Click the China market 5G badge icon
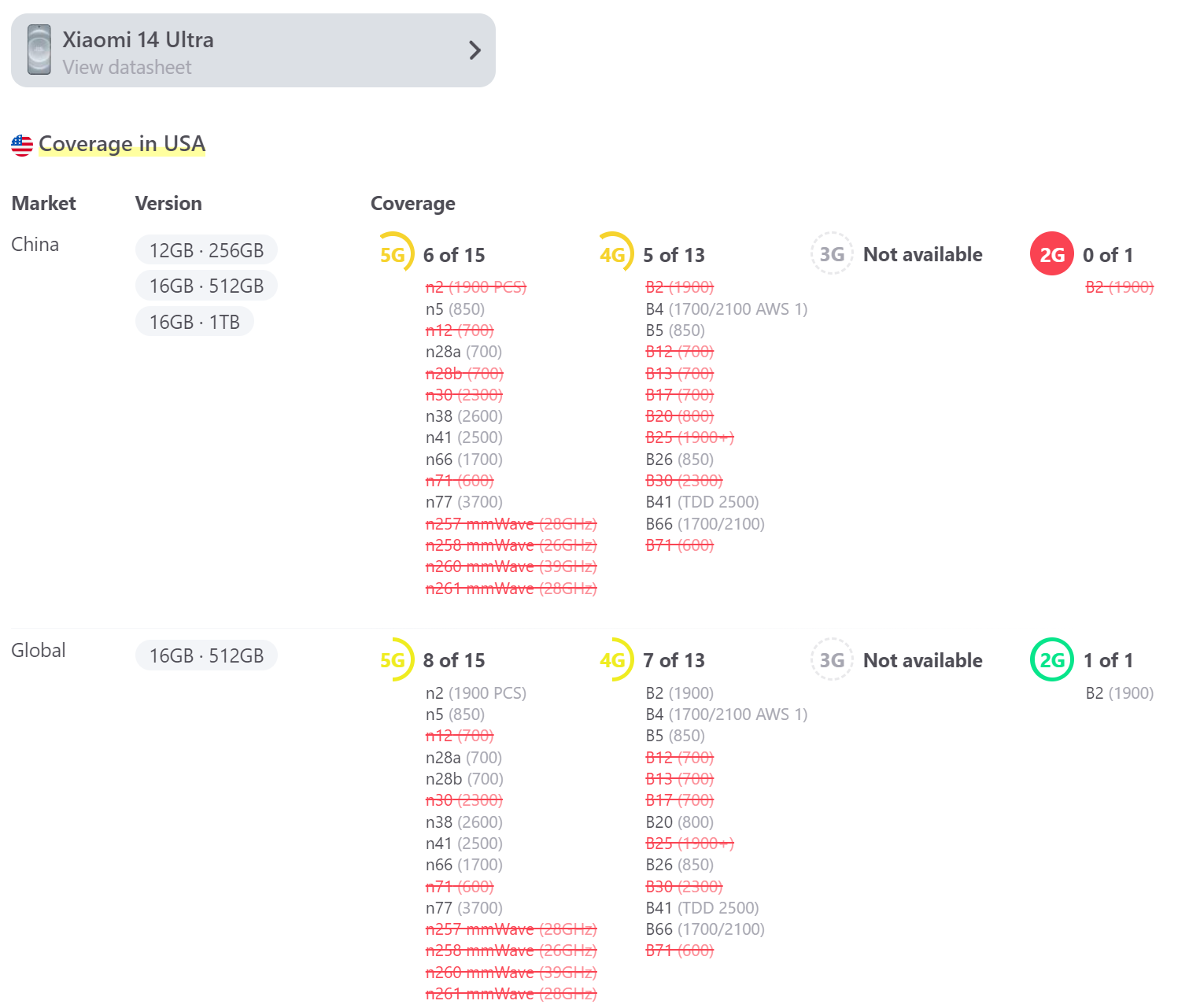This screenshot has height=1008, width=1189. 393,254
